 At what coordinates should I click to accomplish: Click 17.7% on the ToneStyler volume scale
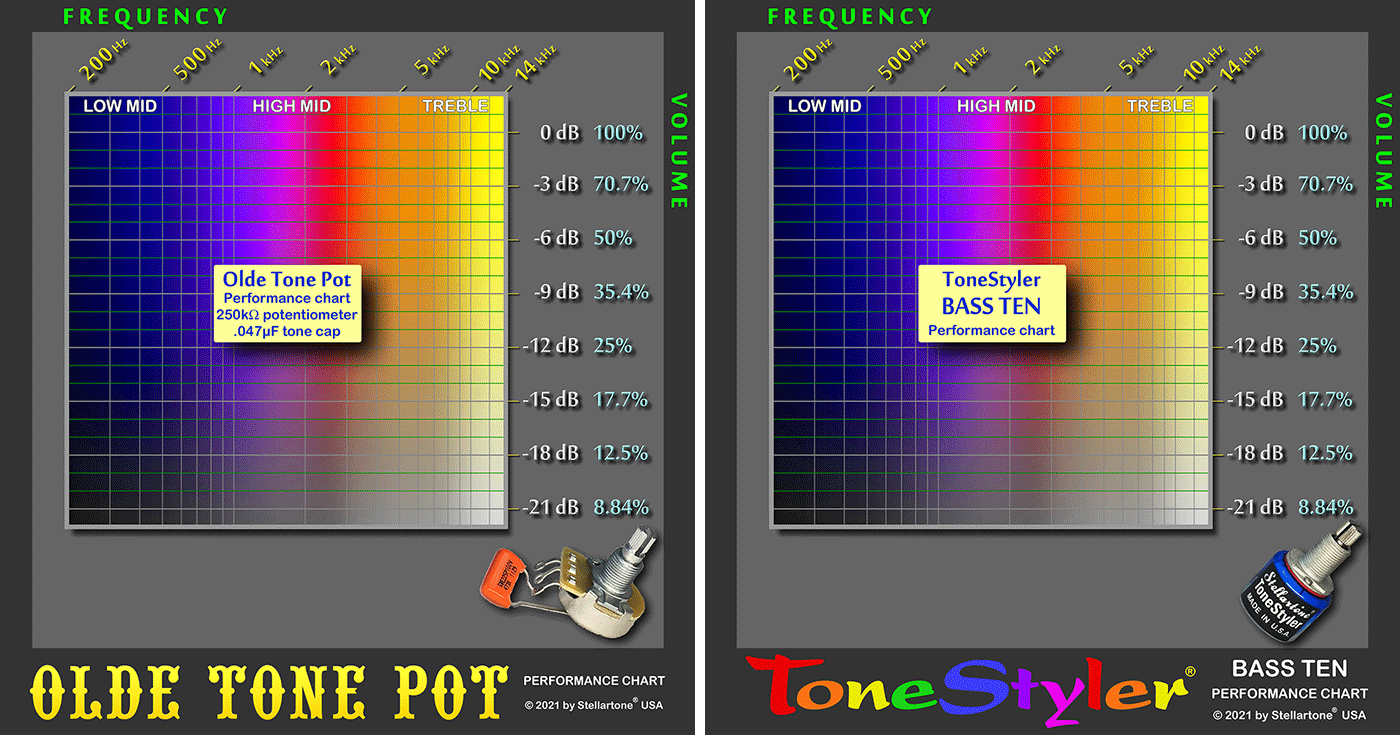click(1325, 400)
